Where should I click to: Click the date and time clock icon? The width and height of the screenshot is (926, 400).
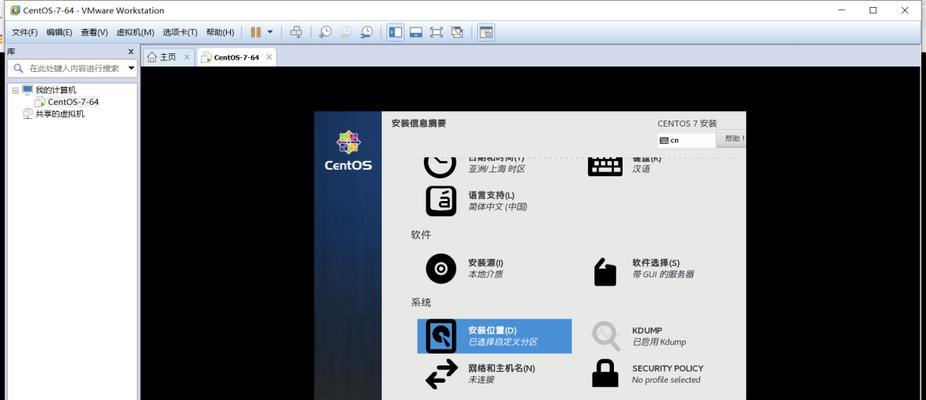tap(440, 165)
